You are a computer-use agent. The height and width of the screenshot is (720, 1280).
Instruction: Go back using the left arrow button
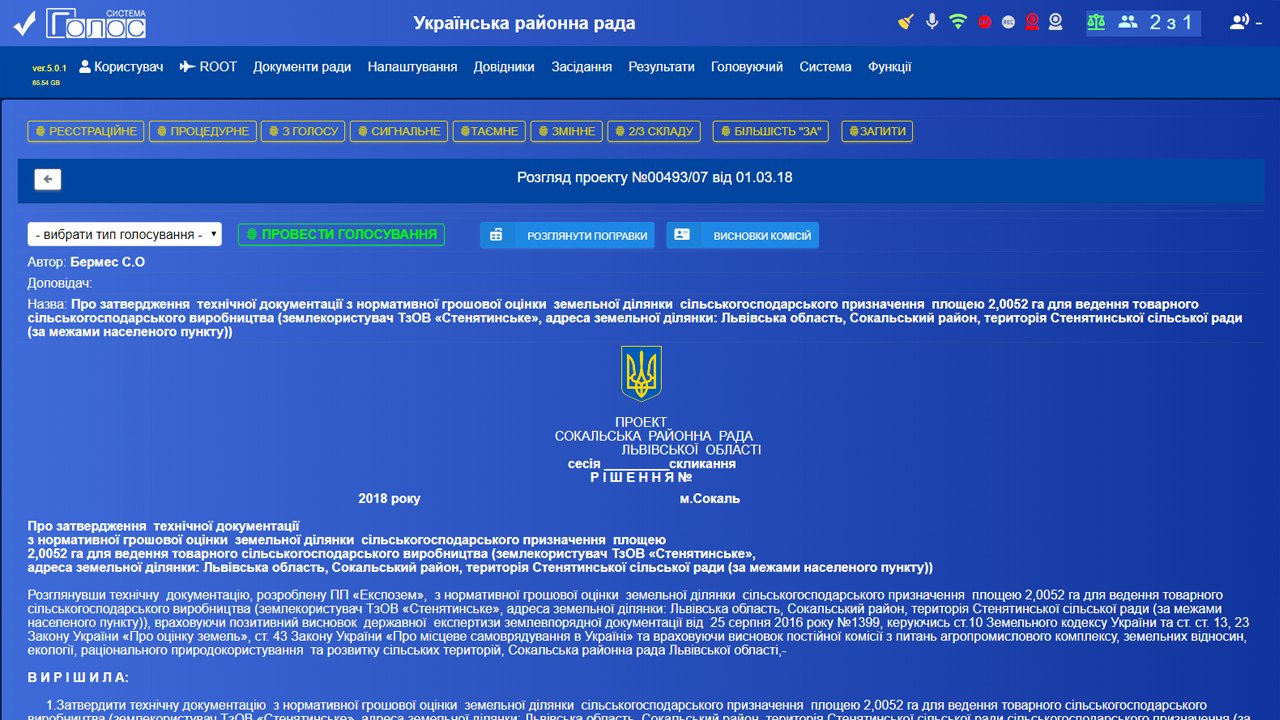click(x=48, y=179)
